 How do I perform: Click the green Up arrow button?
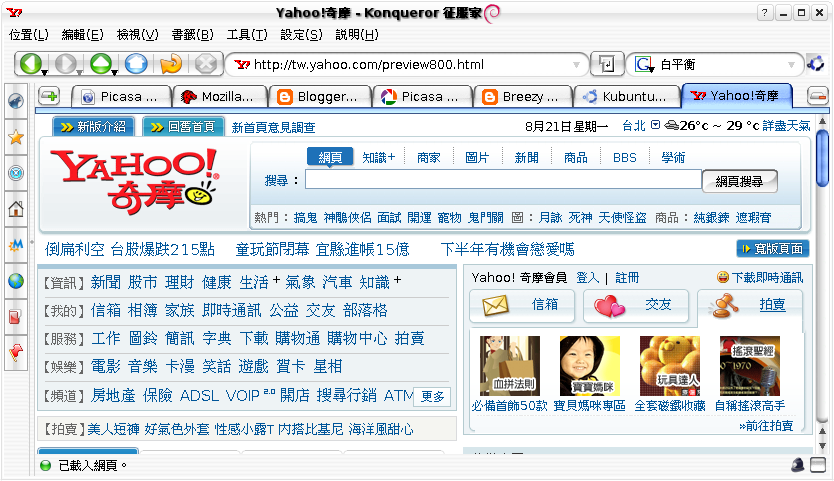(101, 64)
